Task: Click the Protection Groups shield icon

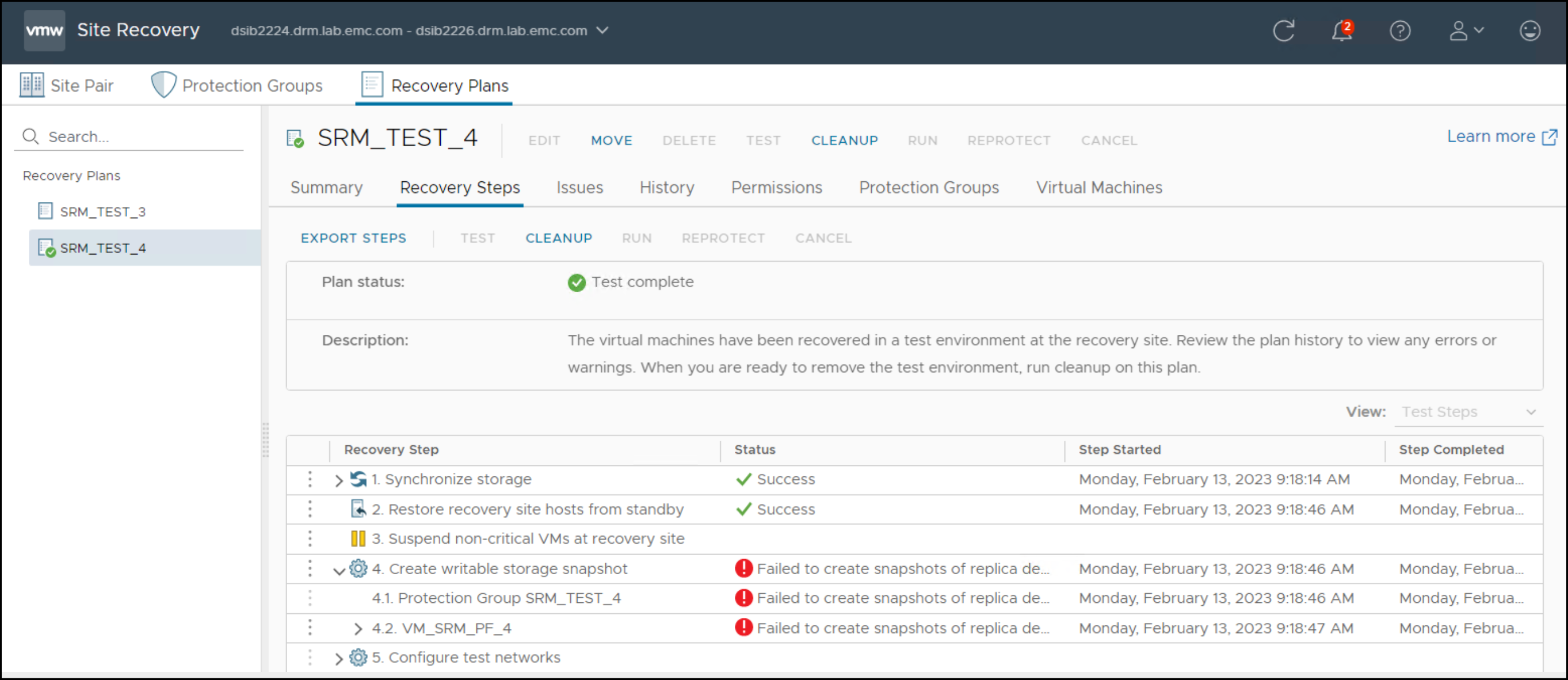Action: 163,85
